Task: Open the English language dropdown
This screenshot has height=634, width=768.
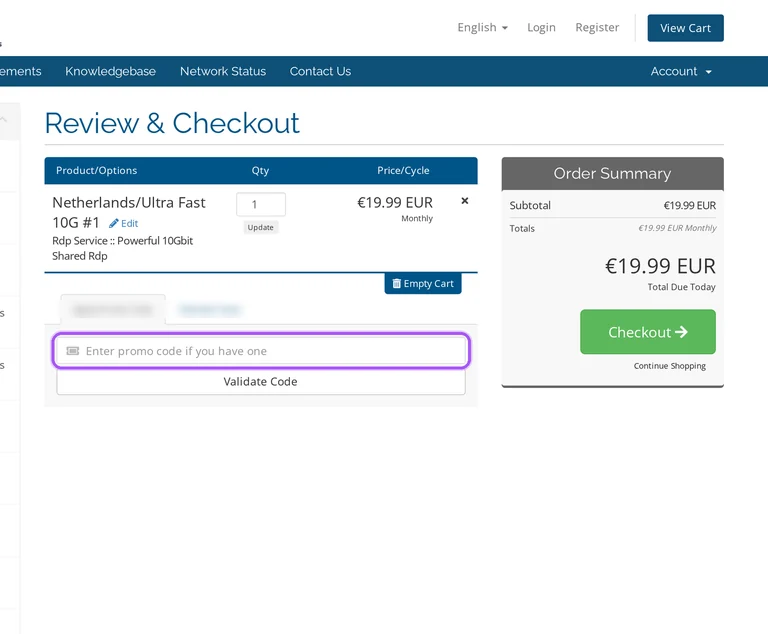Action: click(x=482, y=27)
